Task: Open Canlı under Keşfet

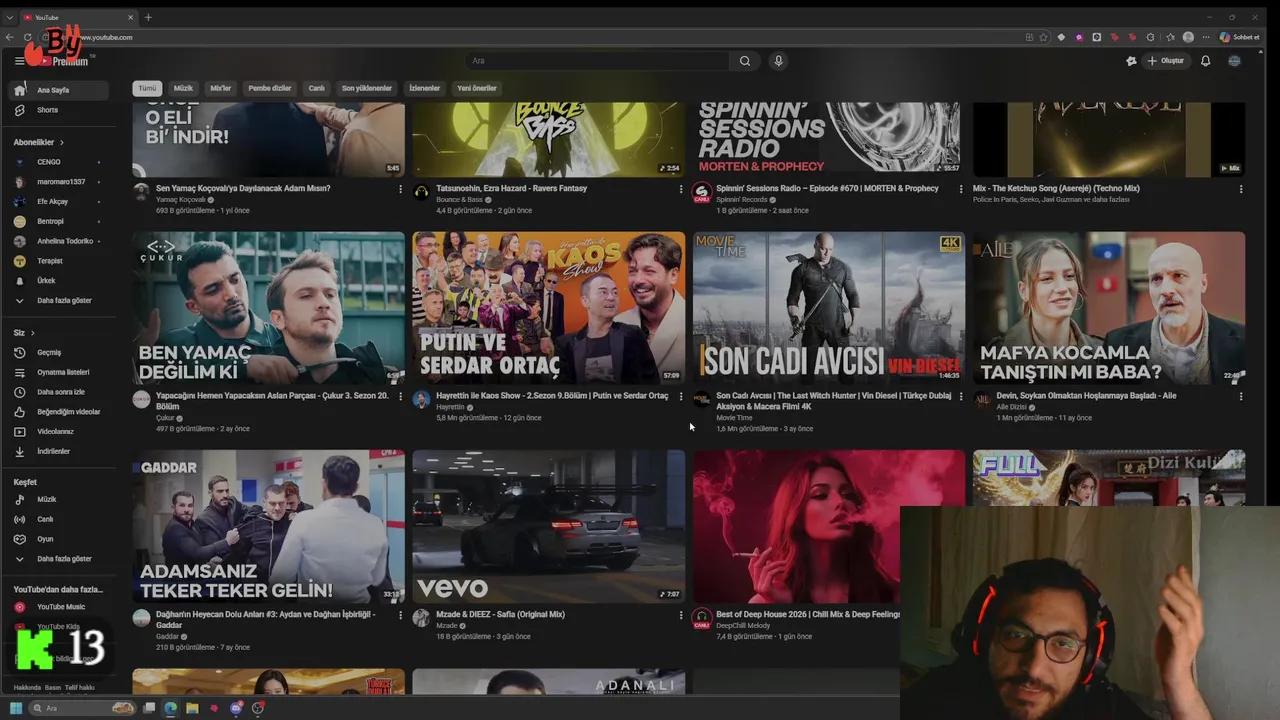Action: point(60,519)
